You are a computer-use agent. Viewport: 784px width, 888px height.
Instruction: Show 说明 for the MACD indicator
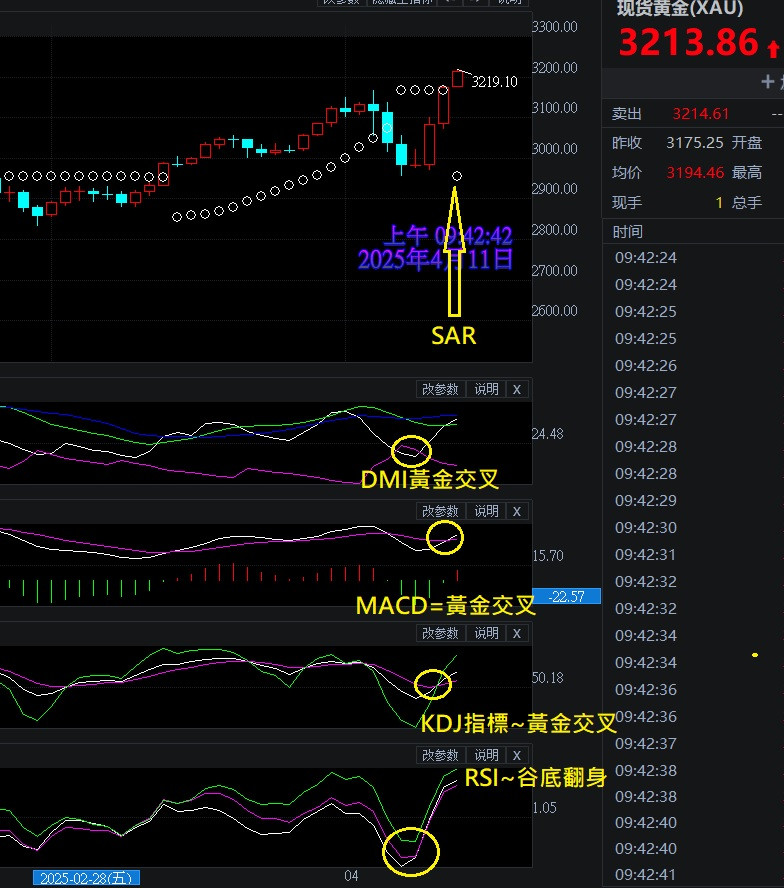click(486, 511)
